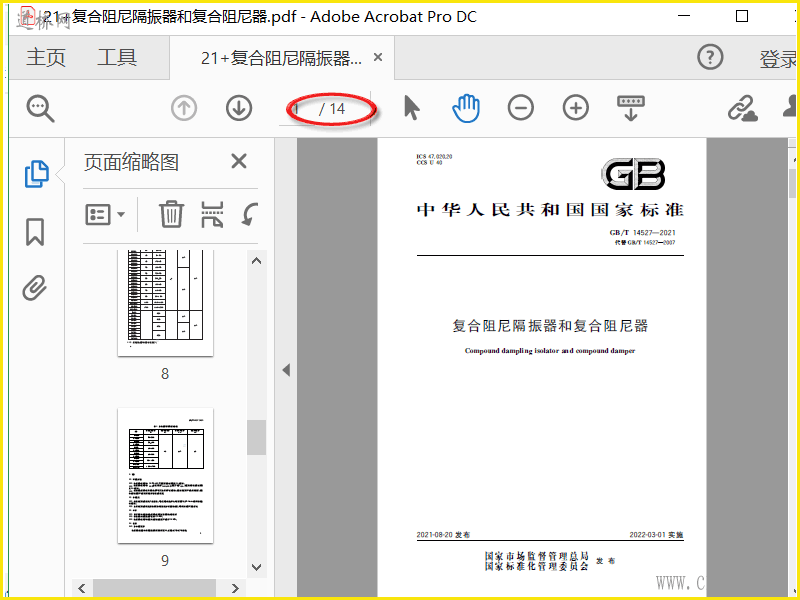Click 登录 sign-in button

pyautogui.click(x=778, y=59)
